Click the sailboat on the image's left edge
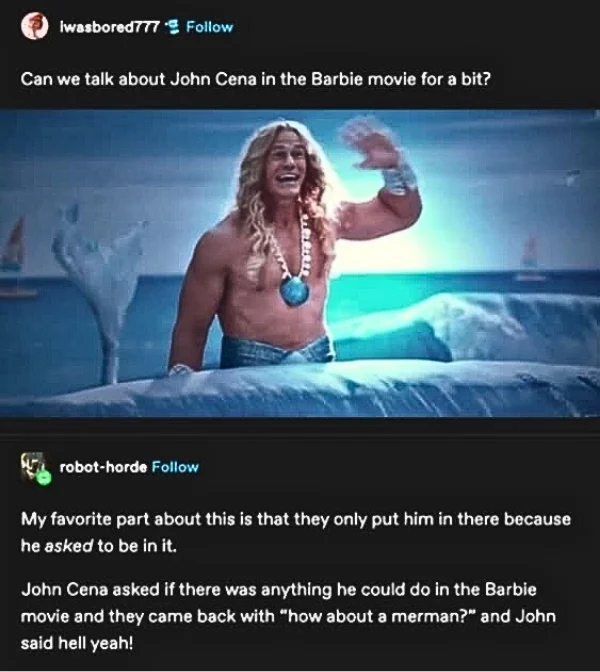The width and height of the screenshot is (600, 672). coord(14,245)
